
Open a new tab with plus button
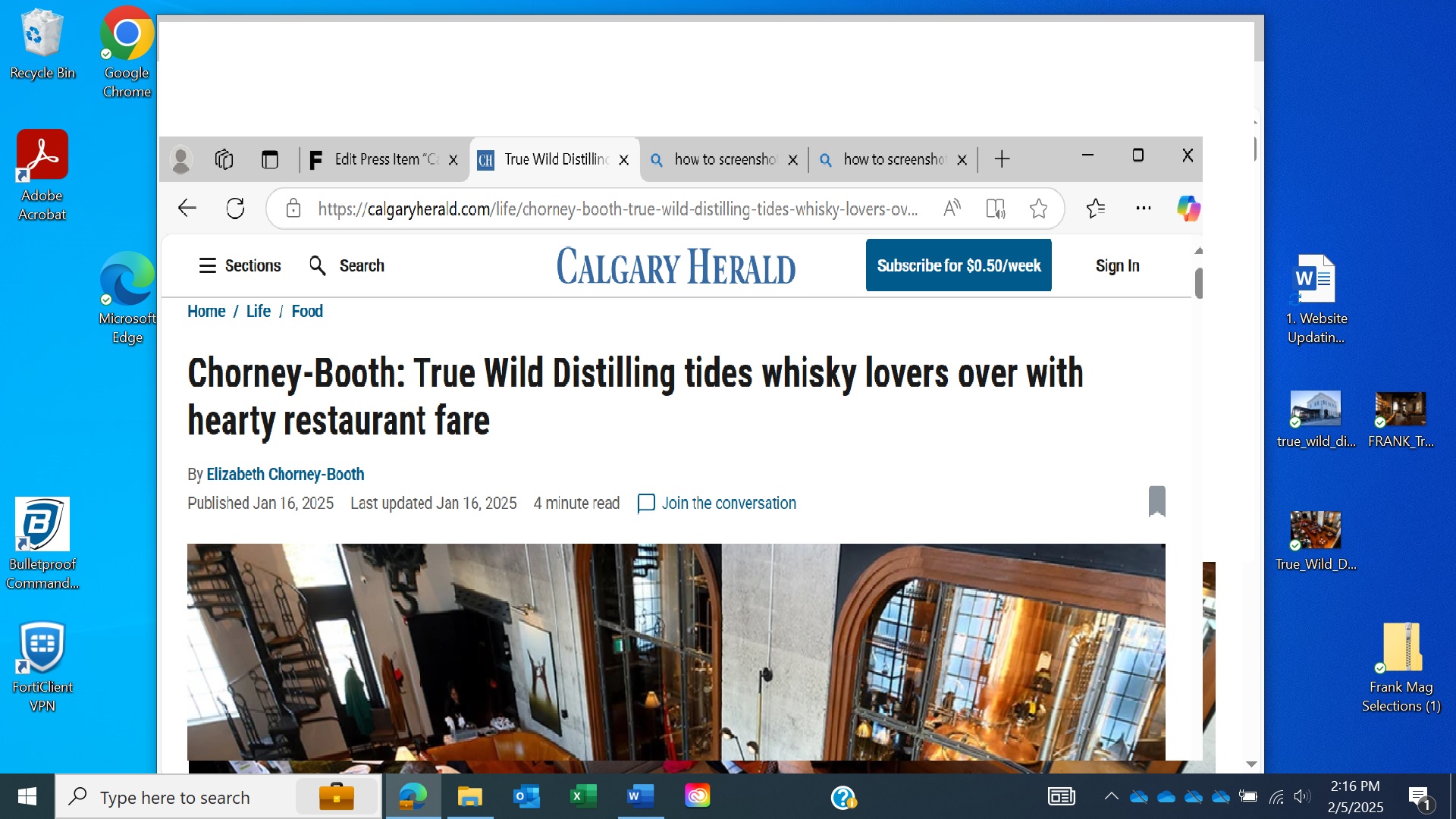(1002, 159)
